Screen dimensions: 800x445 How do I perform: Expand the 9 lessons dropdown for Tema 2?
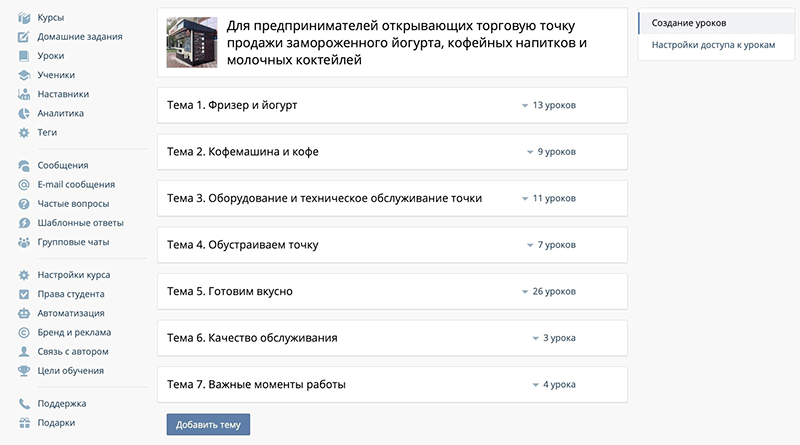(530, 152)
